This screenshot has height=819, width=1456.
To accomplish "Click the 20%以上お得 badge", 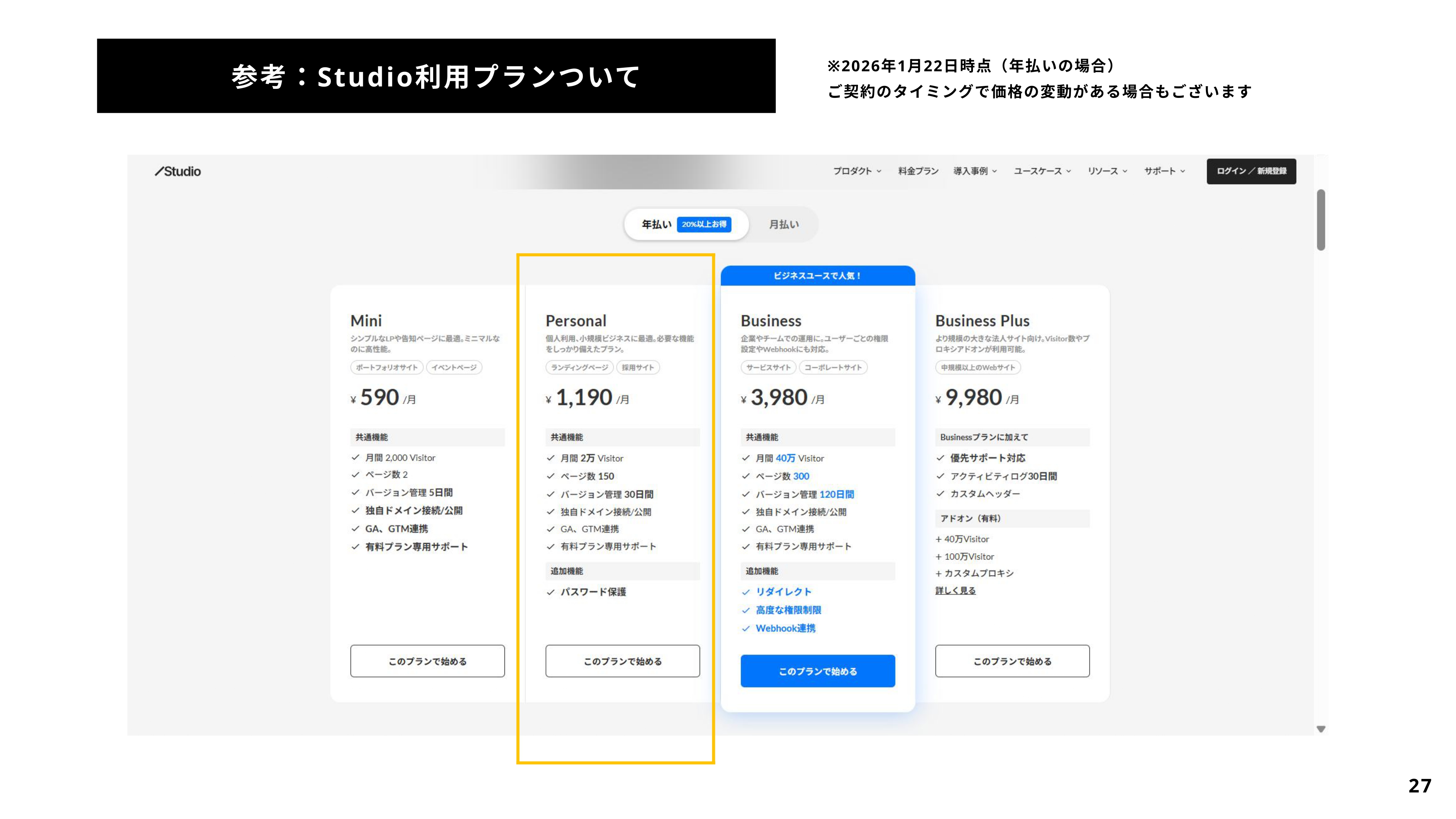I will tap(704, 224).
